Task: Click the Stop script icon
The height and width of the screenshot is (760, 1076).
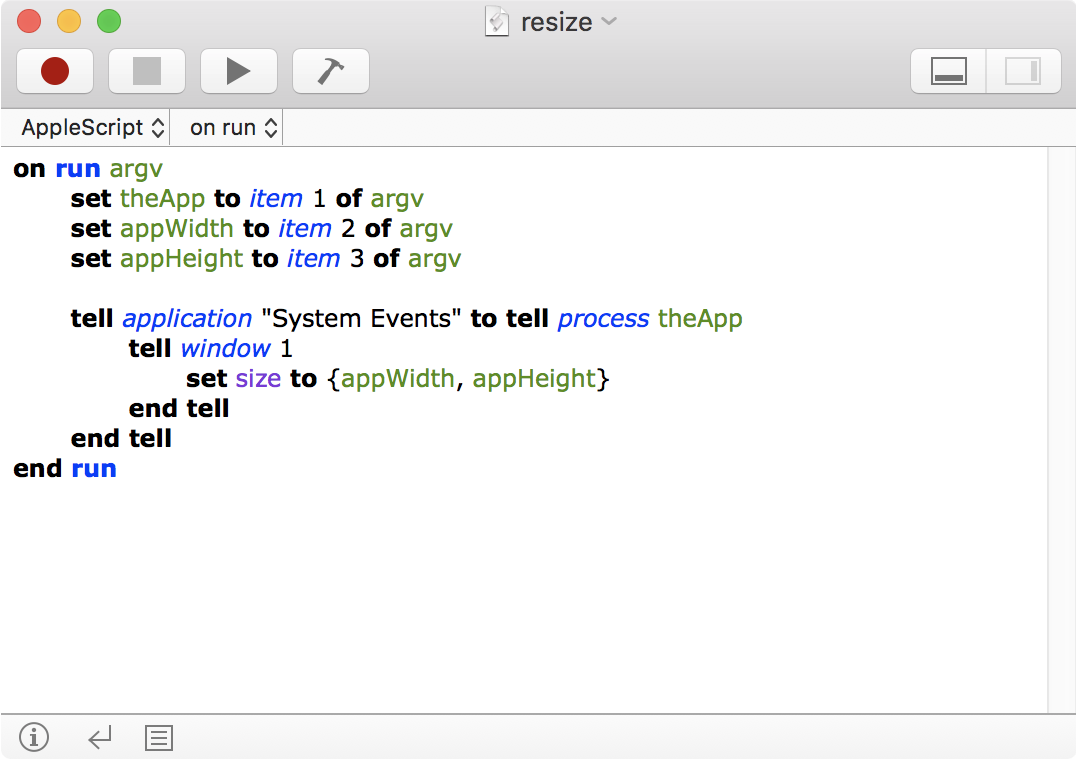Action: click(x=146, y=71)
